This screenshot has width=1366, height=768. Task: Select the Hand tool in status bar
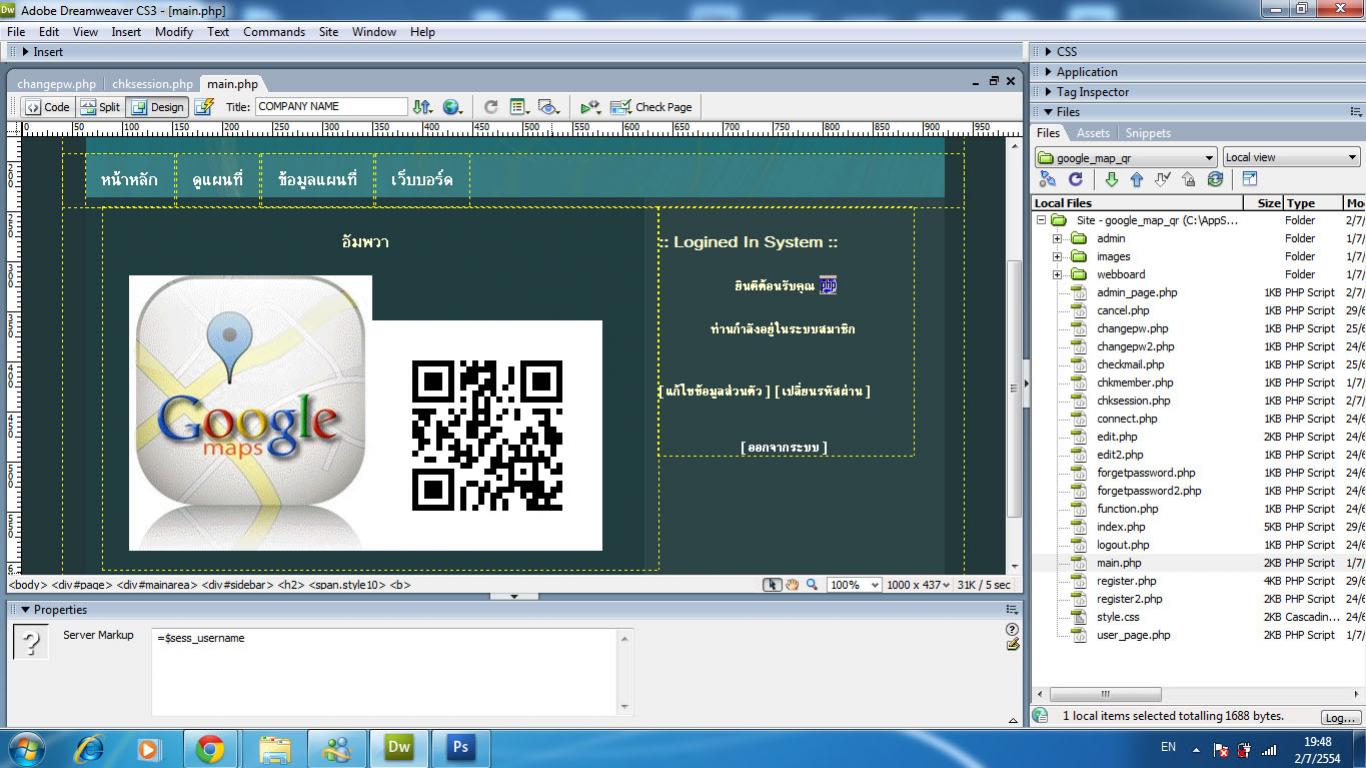[x=791, y=585]
